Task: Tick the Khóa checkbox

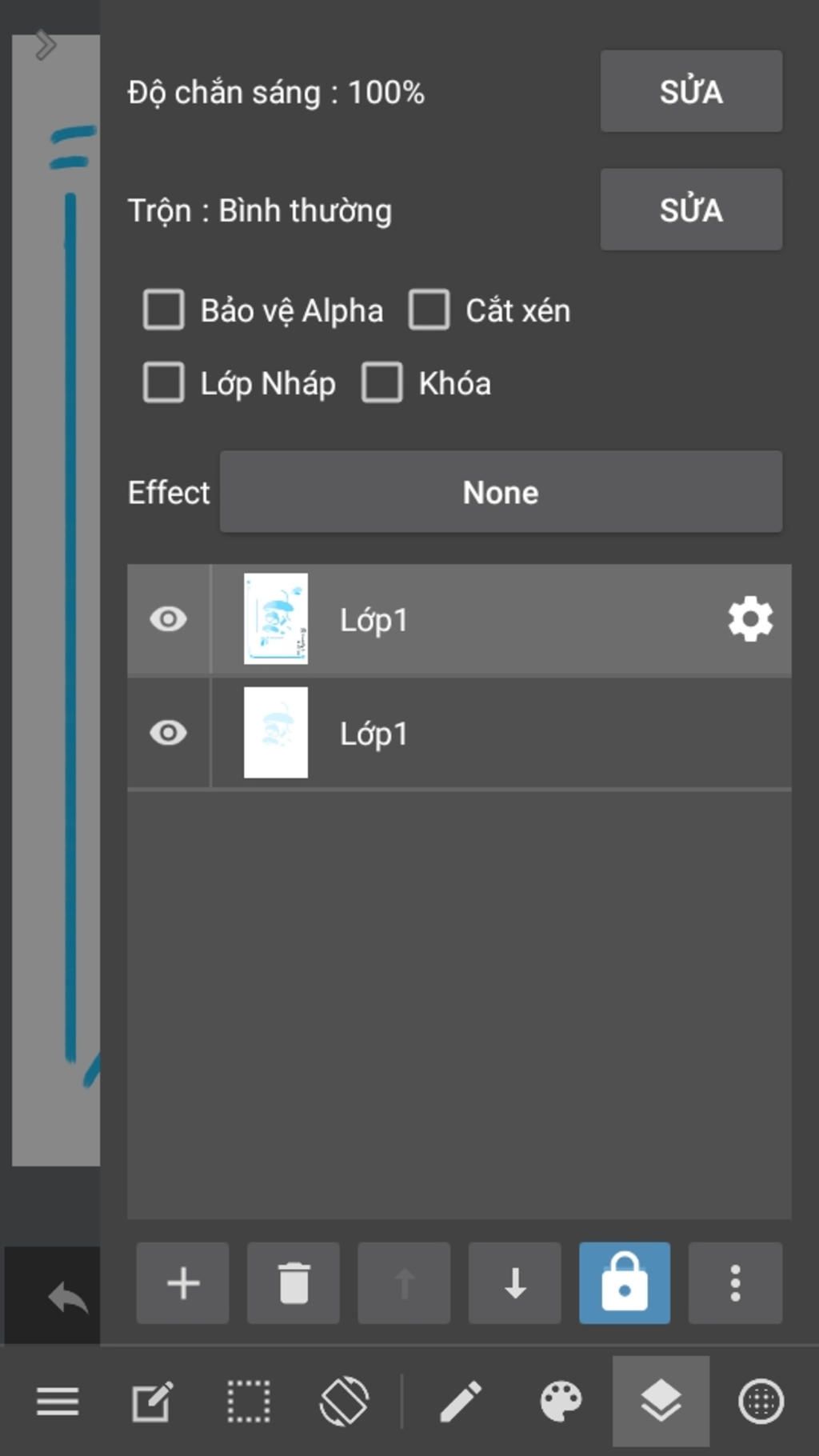Action: (382, 382)
